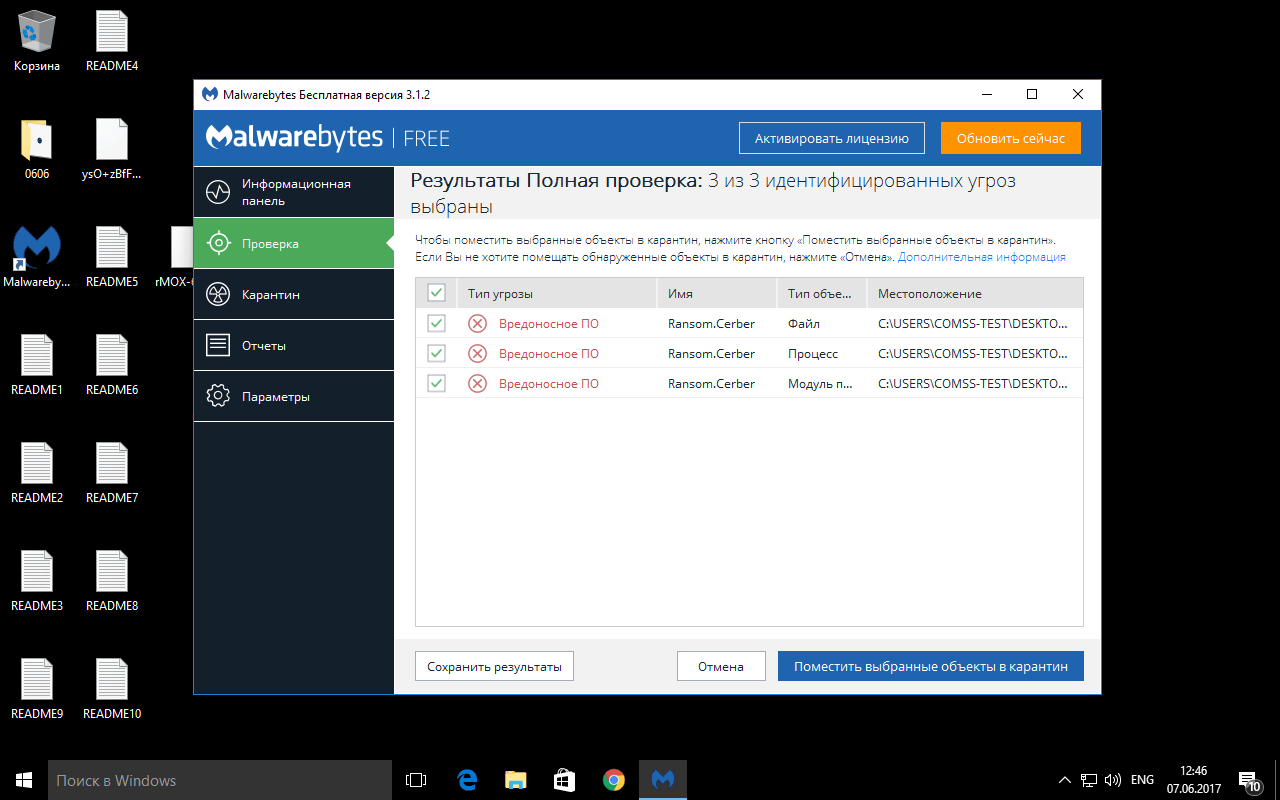
Task: Open the volume control in the system tray
Action: [x=1113, y=780]
